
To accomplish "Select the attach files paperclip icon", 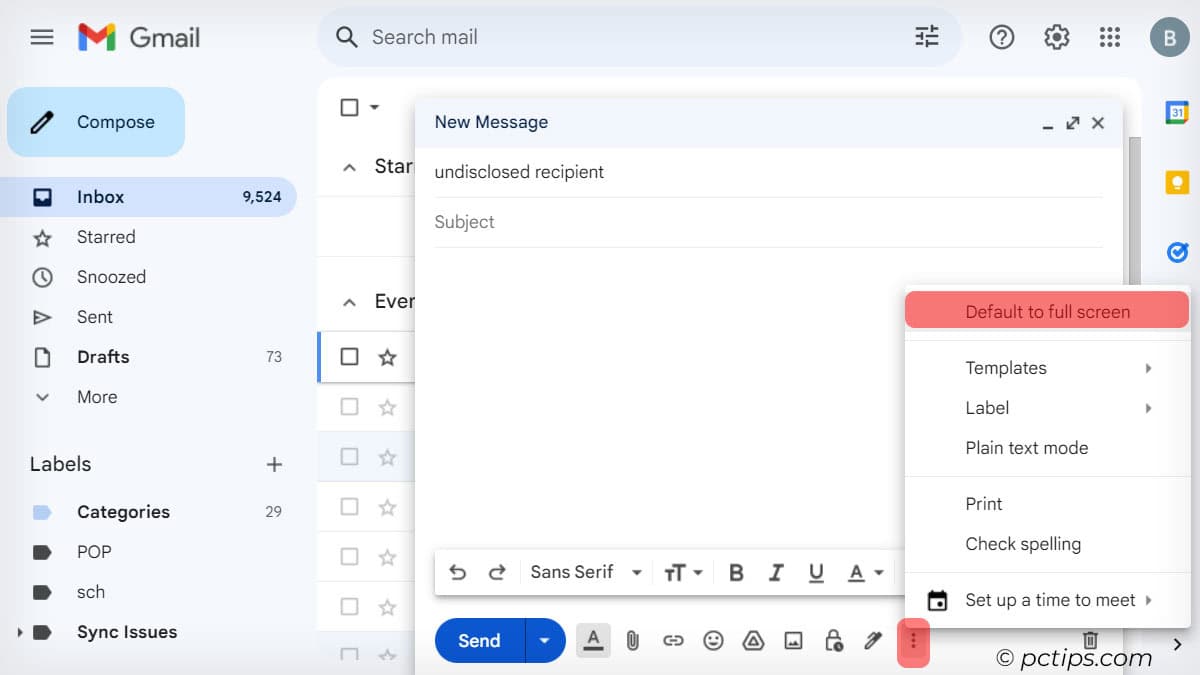I will [x=632, y=640].
